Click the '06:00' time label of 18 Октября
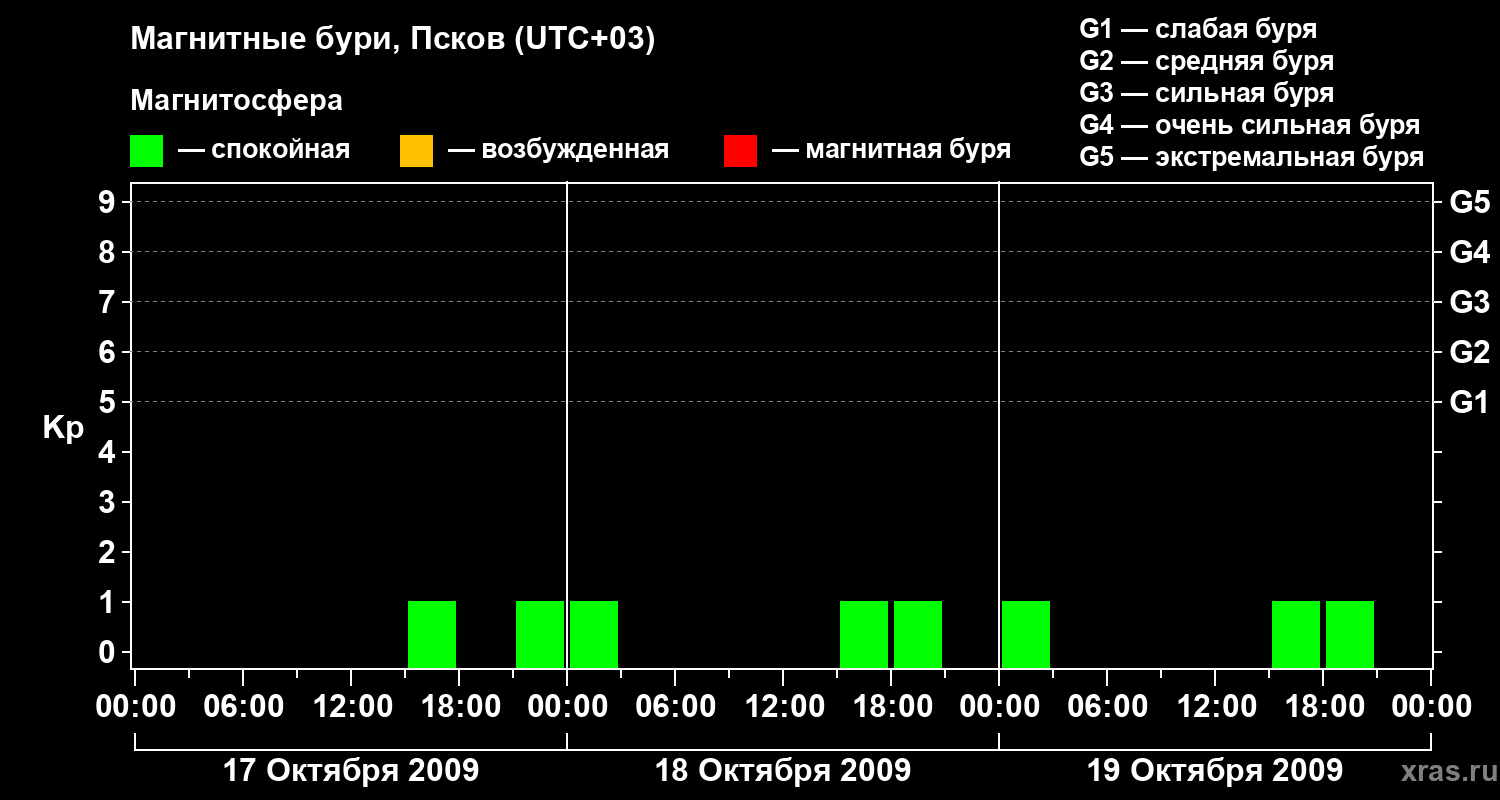Viewport: 1500px width, 800px height. 676,707
